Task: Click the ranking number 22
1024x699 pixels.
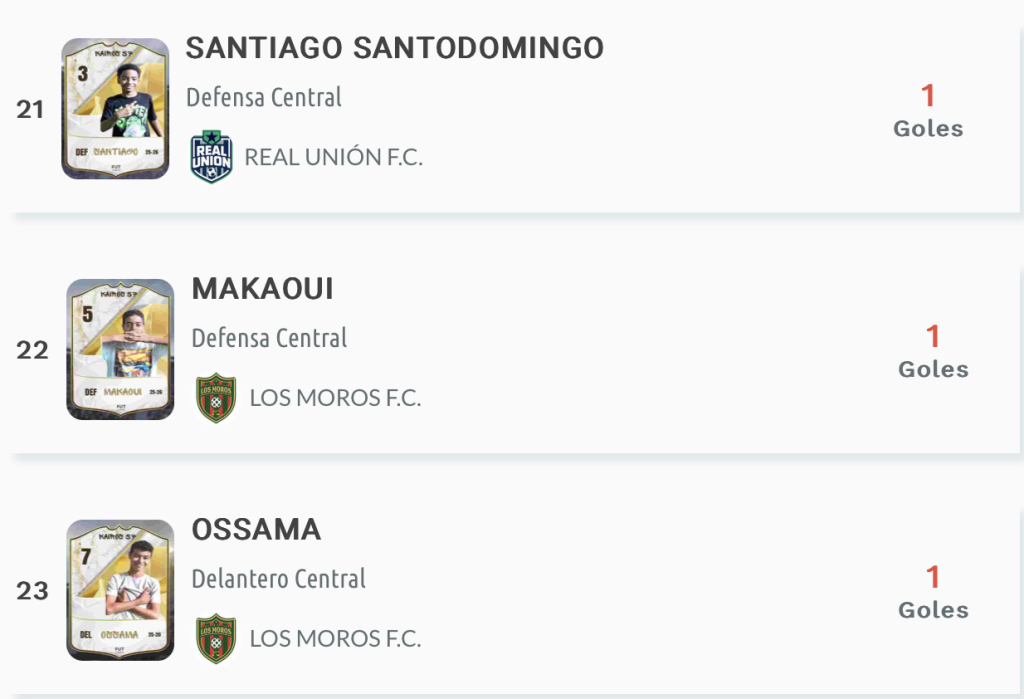Action: point(33,350)
